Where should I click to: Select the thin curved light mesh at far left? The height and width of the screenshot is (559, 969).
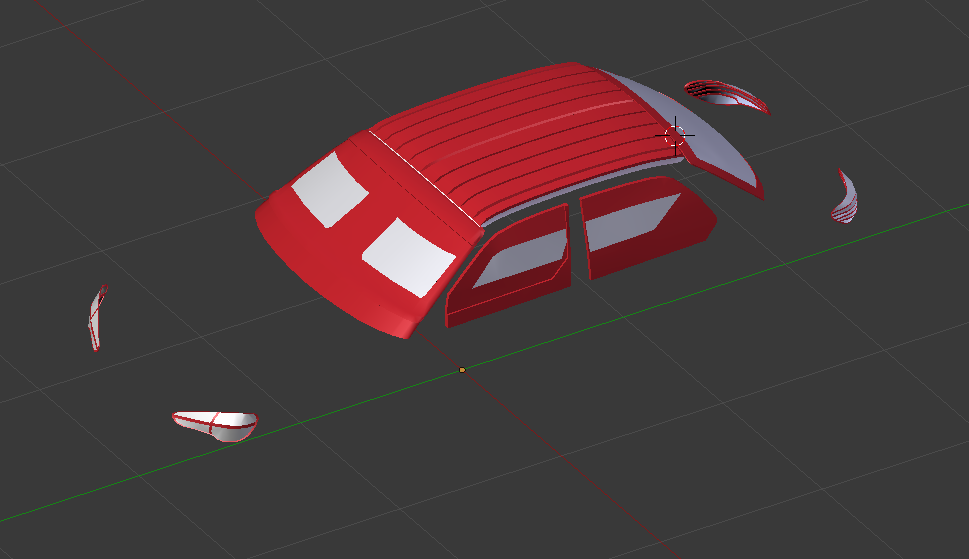[x=97, y=318]
